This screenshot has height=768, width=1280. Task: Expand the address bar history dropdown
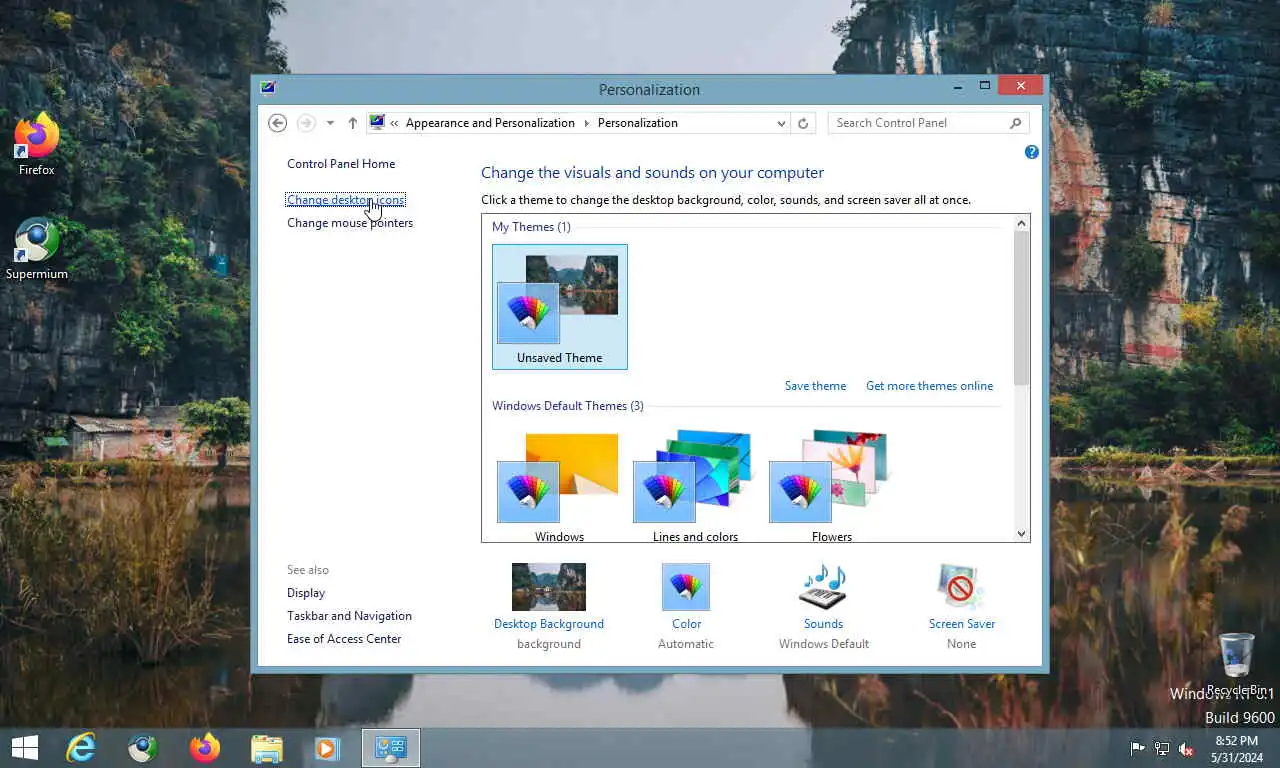[x=781, y=123]
